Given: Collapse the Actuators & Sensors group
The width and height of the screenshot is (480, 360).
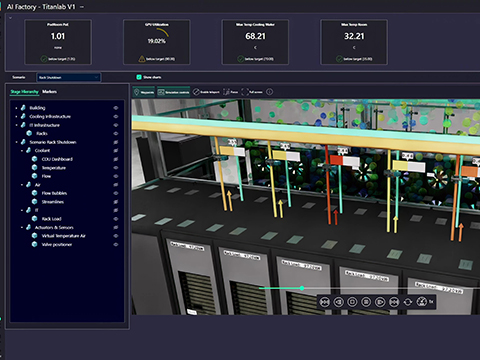Looking at the screenshot, I should [22, 227].
